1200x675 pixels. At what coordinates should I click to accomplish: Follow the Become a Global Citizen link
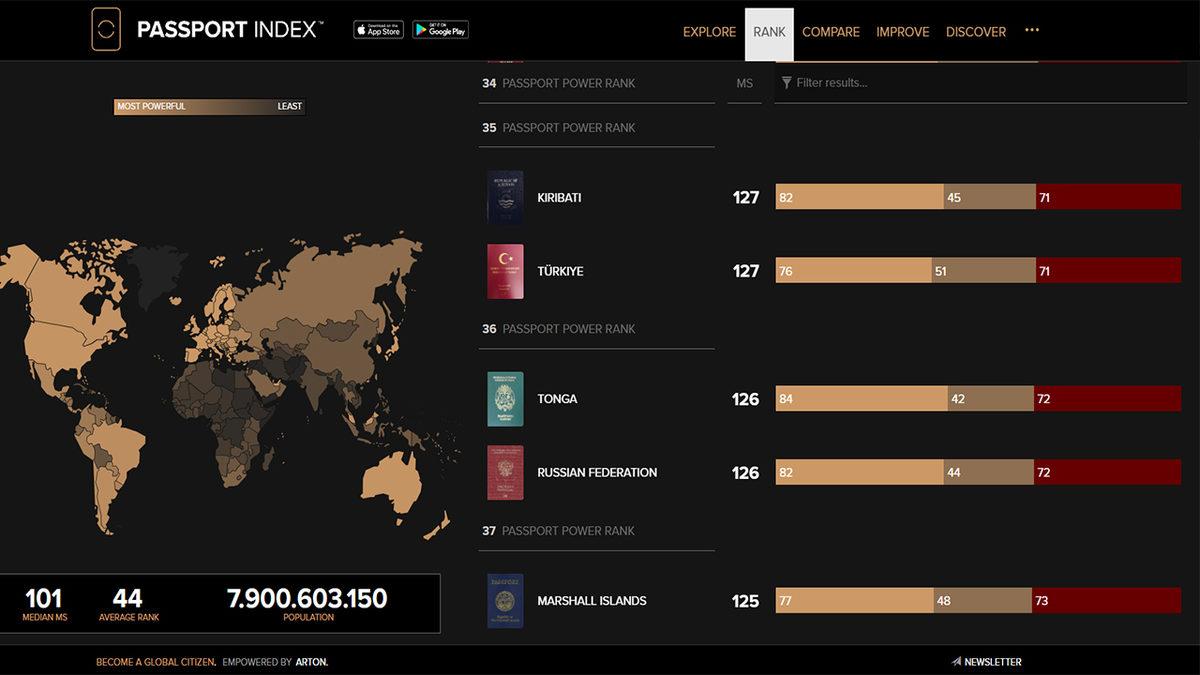[x=155, y=662]
